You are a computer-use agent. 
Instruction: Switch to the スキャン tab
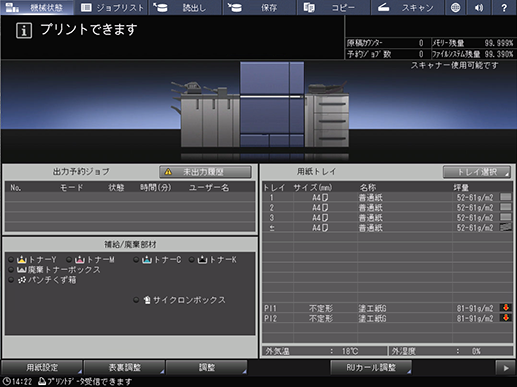tap(407, 7)
